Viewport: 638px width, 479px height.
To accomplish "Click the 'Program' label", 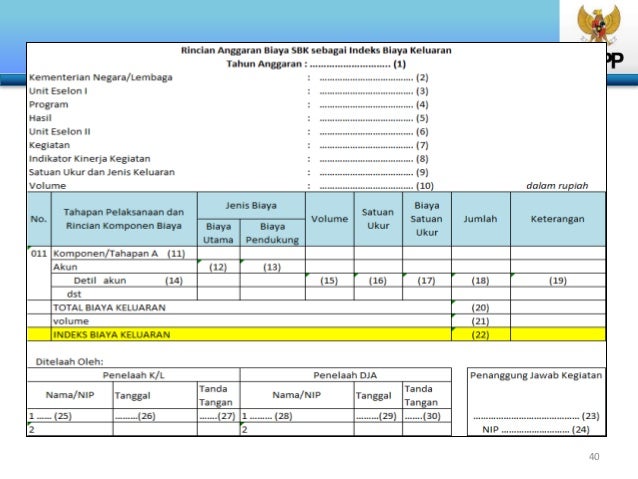I will coord(49,105).
